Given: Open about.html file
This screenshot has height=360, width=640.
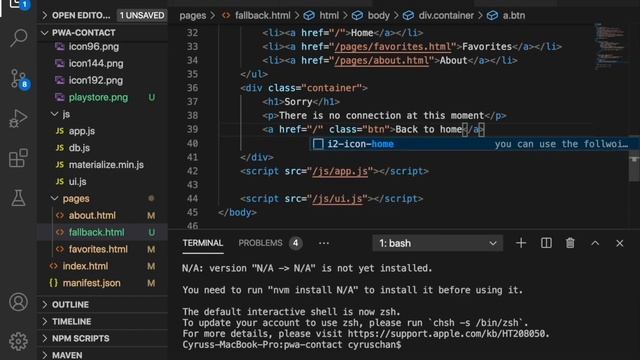Looking at the screenshot, I should click(x=92, y=216).
